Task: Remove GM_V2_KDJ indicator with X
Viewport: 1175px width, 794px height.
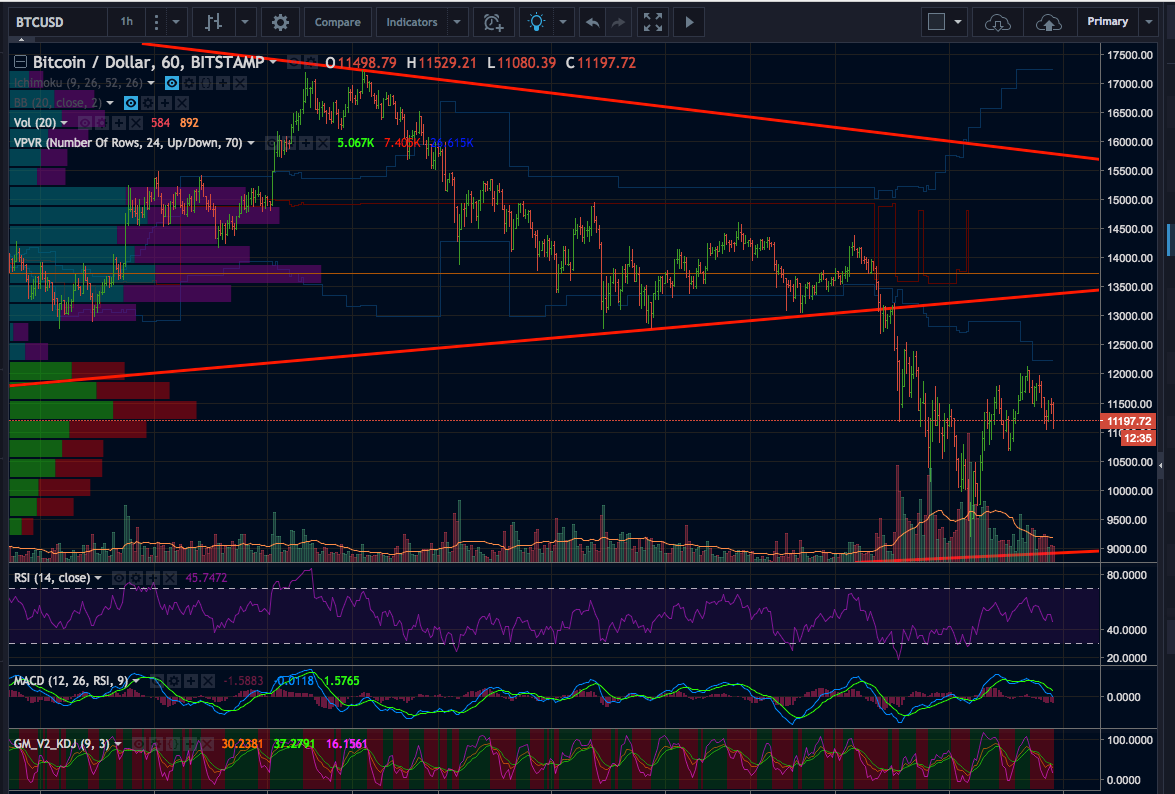Action: click(207, 744)
